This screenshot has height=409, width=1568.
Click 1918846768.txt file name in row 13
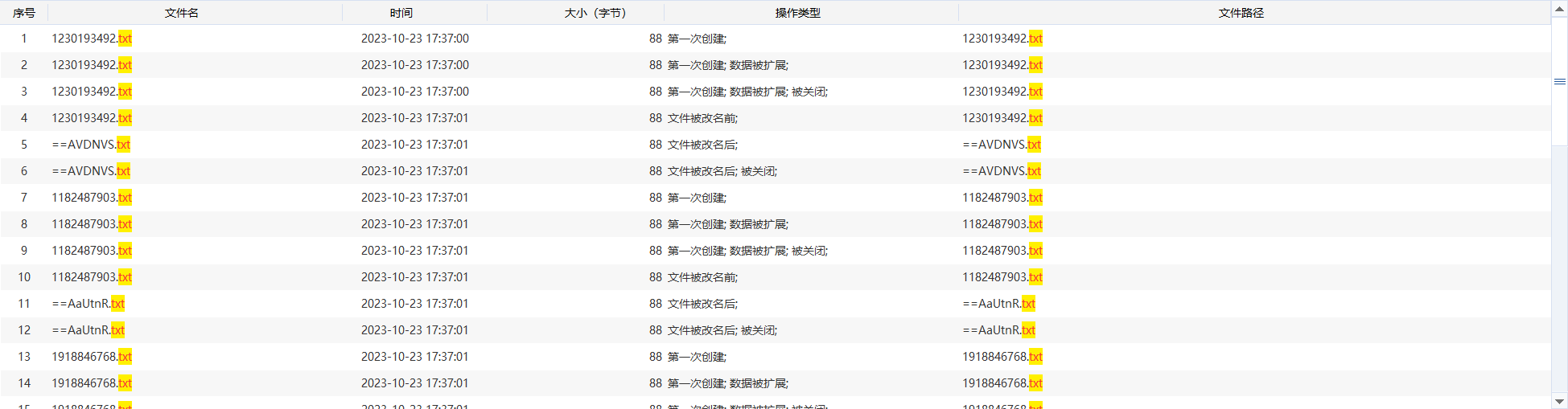tap(92, 357)
